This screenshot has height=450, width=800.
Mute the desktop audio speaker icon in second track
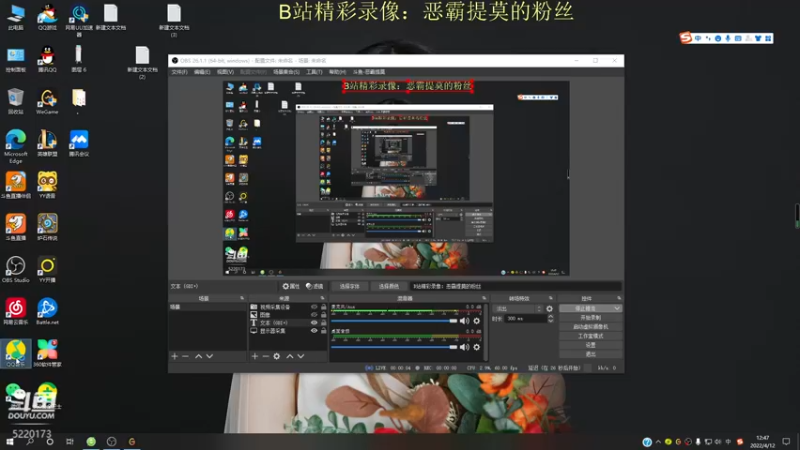[464, 347]
